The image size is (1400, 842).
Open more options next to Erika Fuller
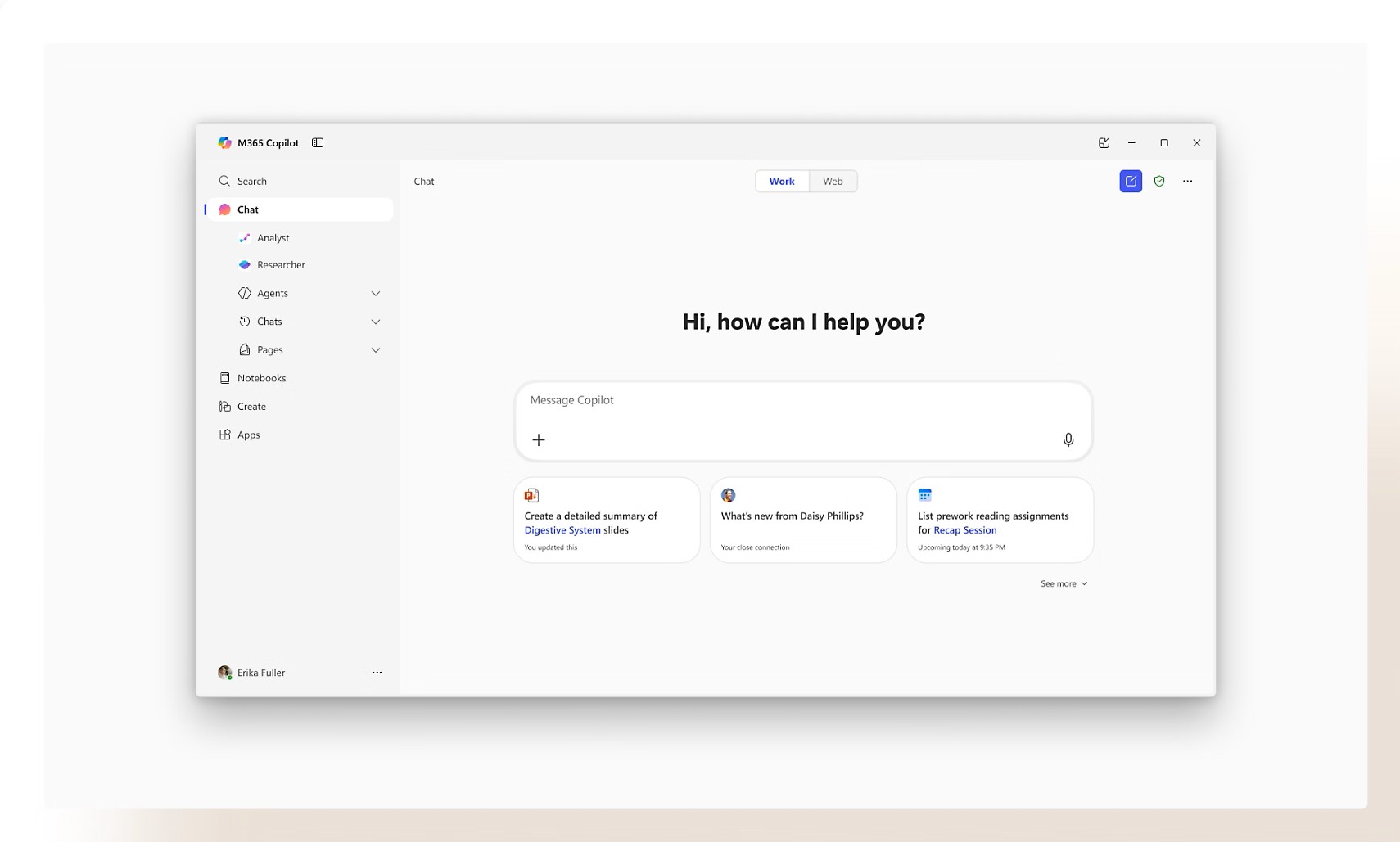pos(377,673)
